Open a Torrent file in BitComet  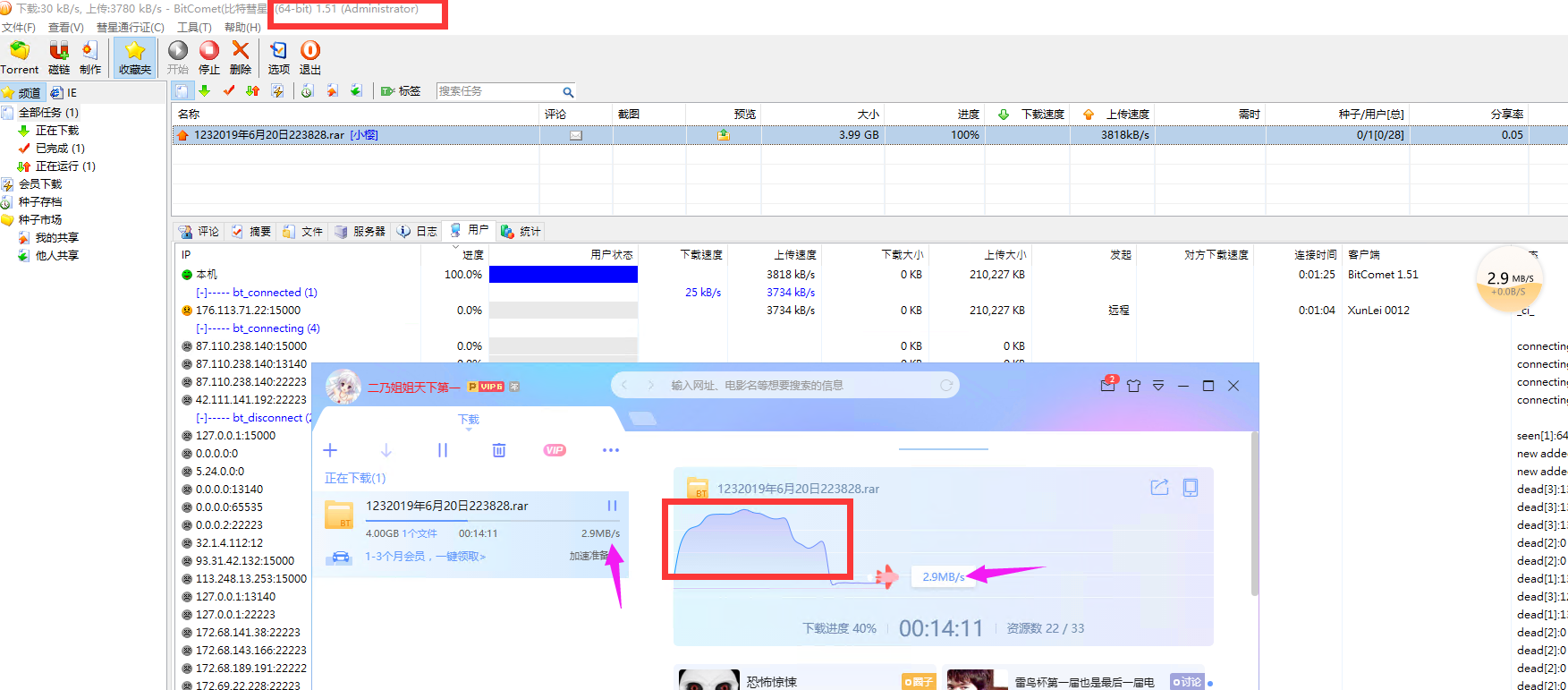(x=20, y=57)
